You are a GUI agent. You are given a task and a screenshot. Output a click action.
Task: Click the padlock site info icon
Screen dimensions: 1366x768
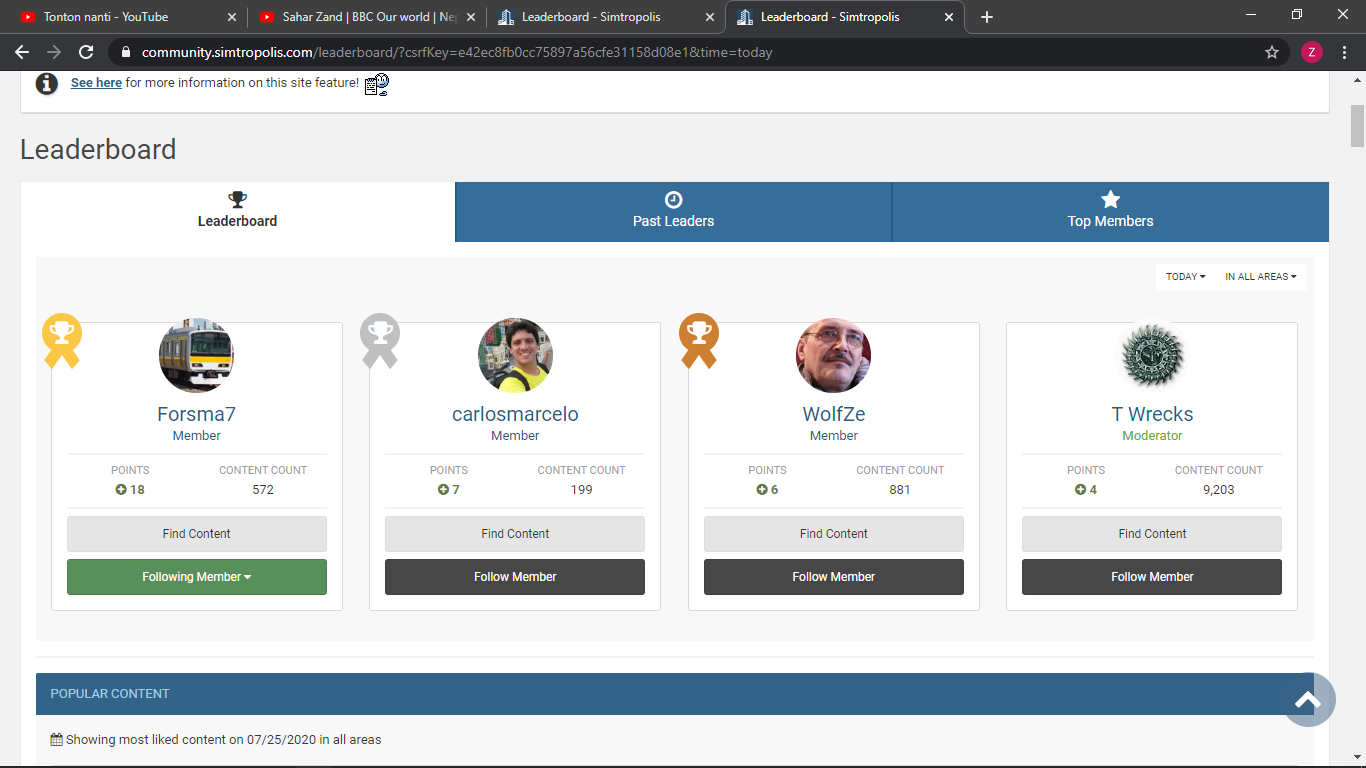tap(126, 52)
